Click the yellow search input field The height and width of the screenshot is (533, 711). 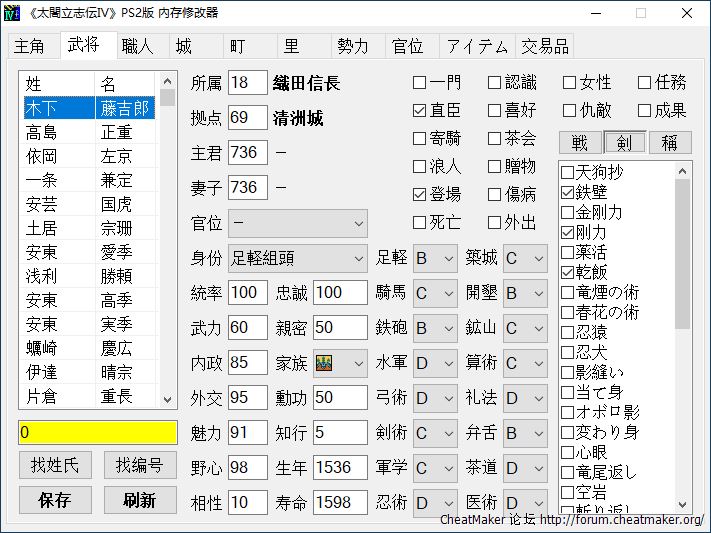click(x=97, y=432)
